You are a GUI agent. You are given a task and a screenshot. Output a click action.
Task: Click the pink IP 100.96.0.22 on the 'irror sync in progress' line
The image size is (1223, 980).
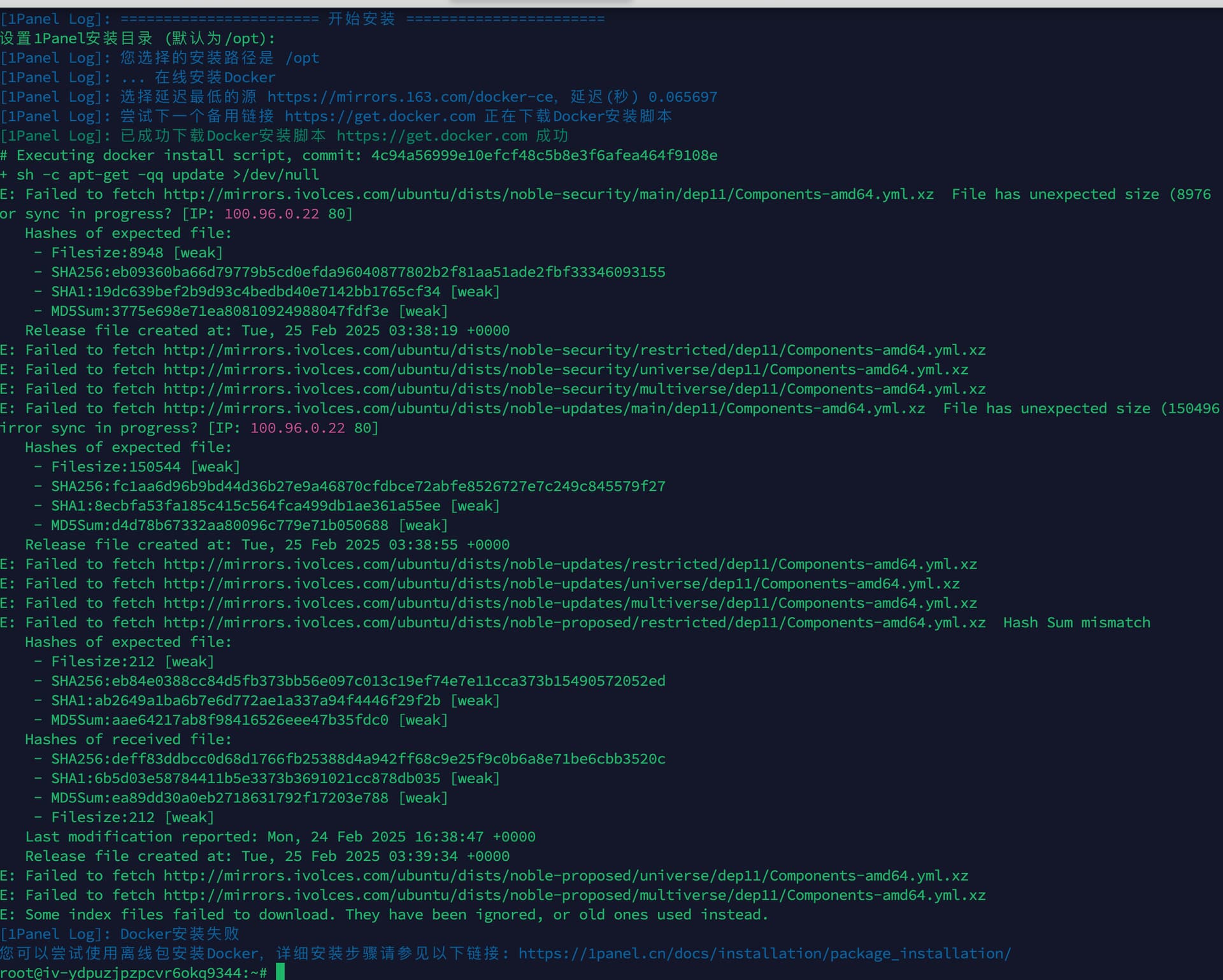[x=297, y=428]
